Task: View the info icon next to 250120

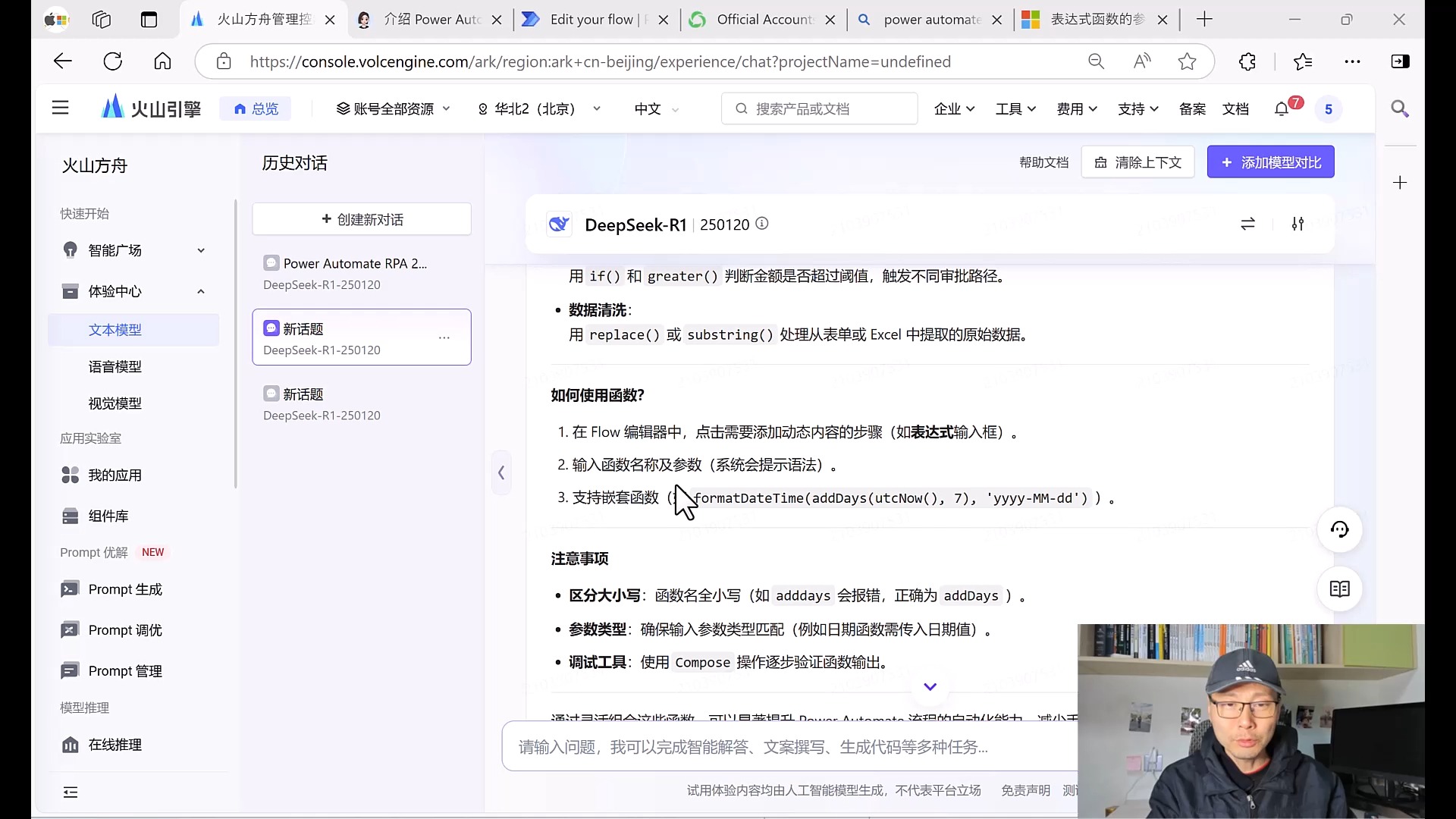Action: (762, 224)
